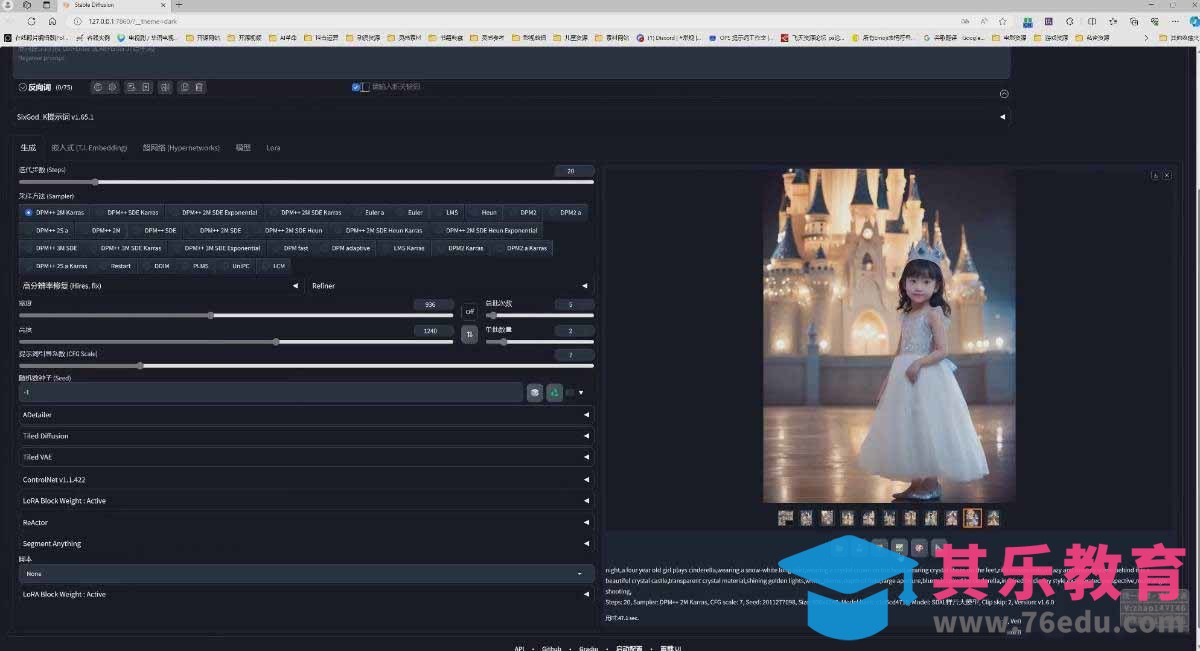The width and height of the screenshot is (1200, 651).
Task: Expand the Refiner section
Action: [450, 286]
